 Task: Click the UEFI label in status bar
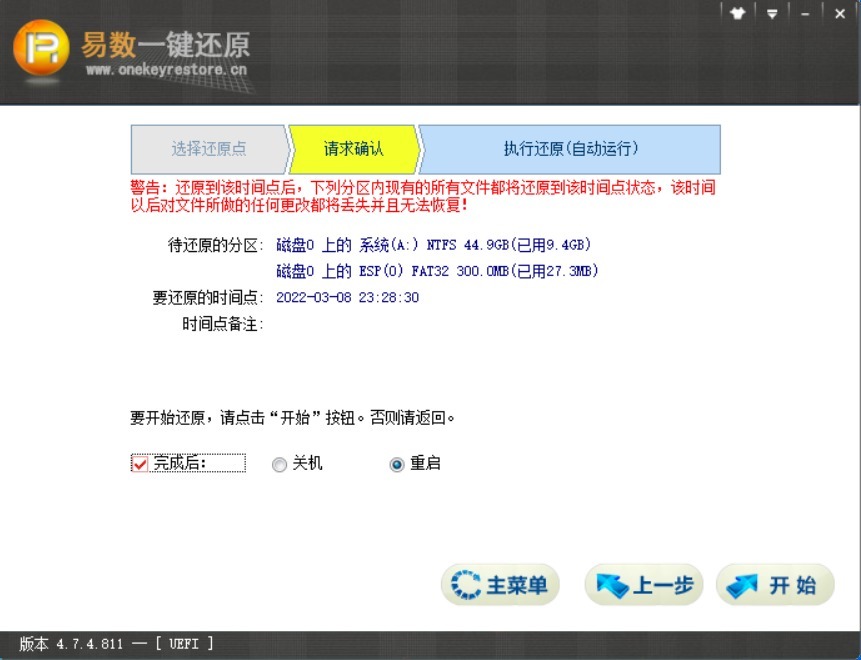184,644
